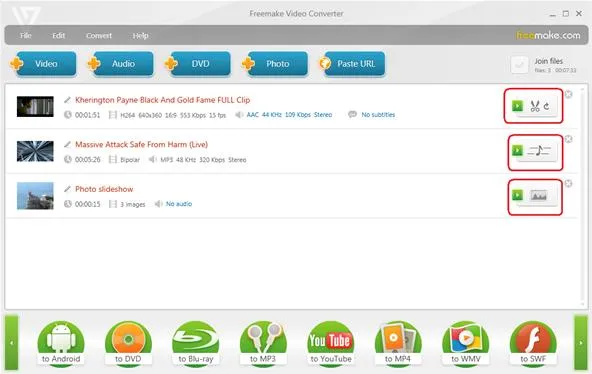Toggle the Join files switch
Viewport: 592px width, 374px height.
tap(520, 65)
